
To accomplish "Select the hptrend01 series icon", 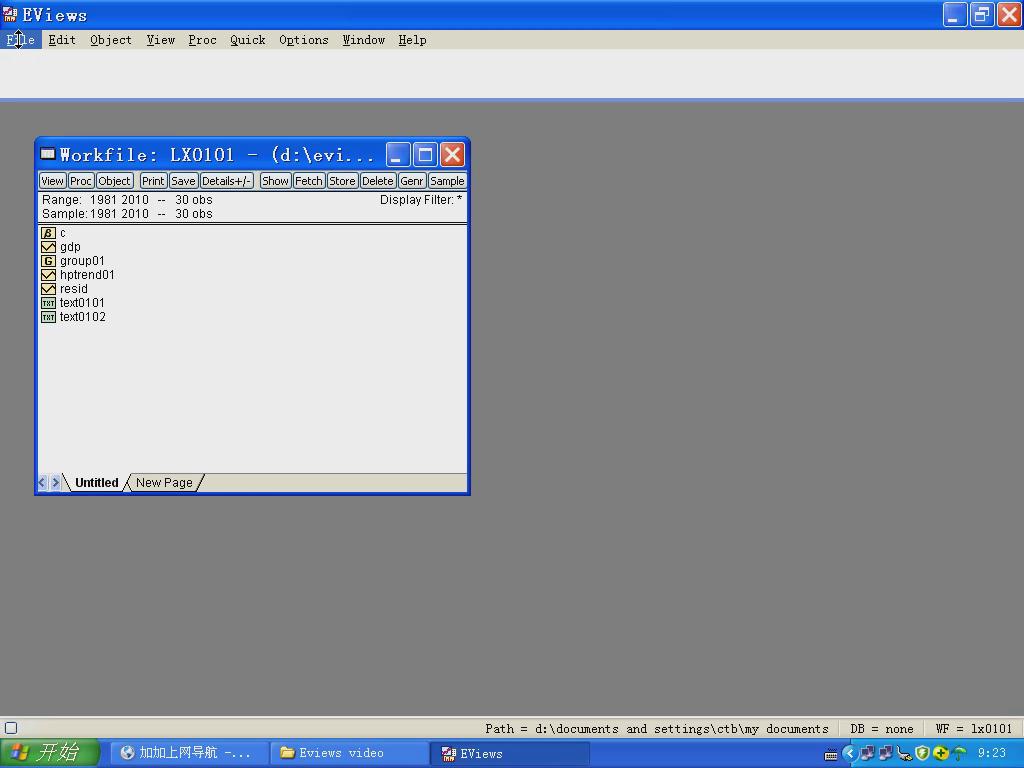I will [x=48, y=275].
